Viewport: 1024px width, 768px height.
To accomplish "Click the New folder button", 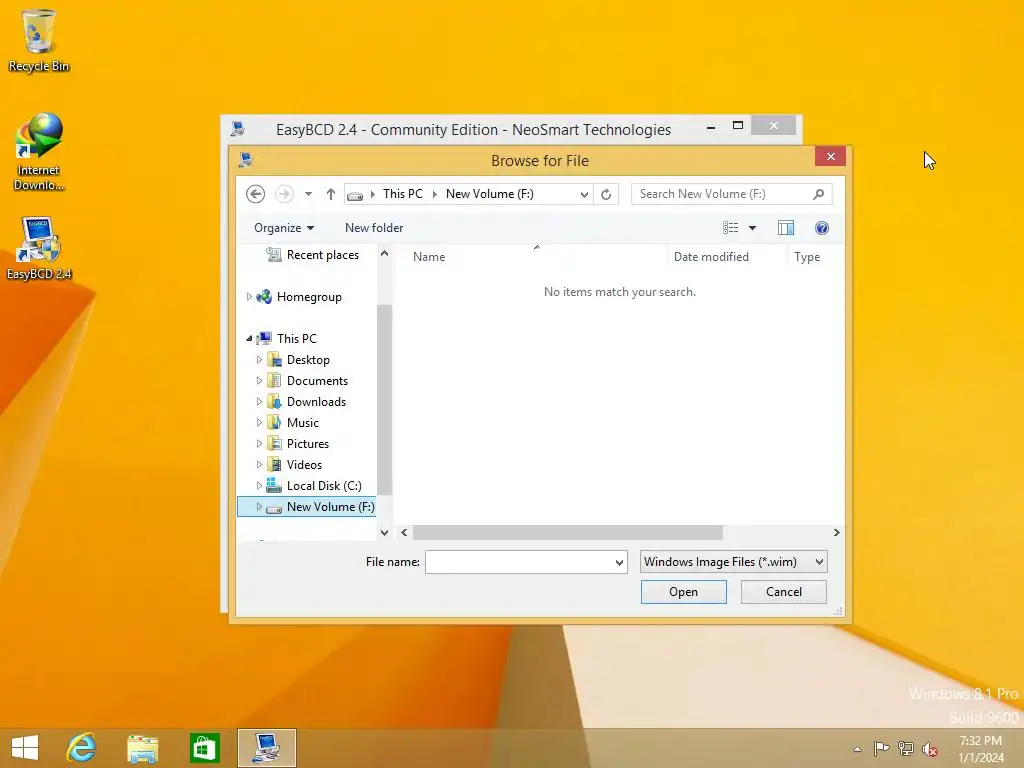I will click(374, 227).
